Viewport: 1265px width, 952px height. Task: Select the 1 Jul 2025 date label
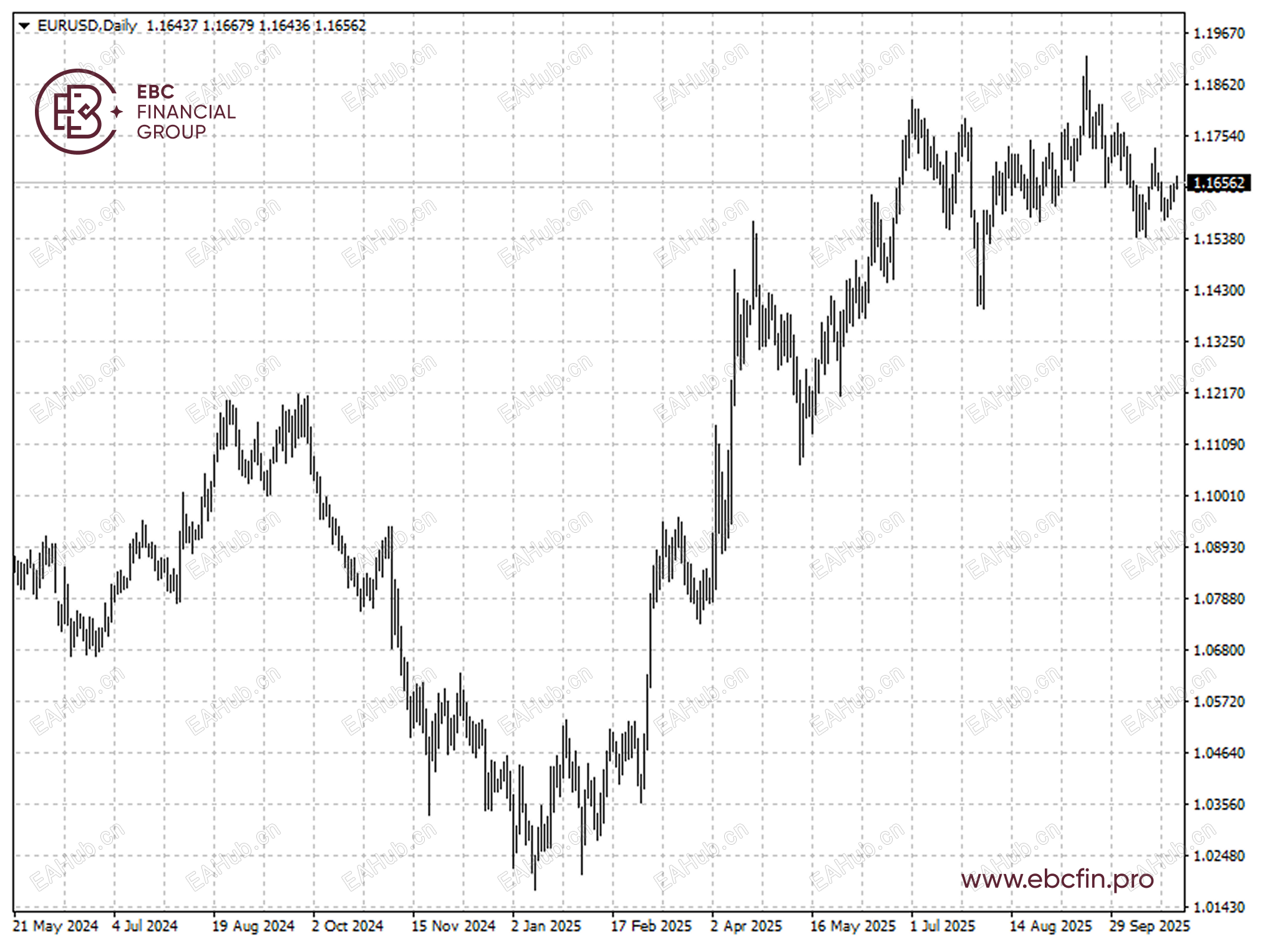(x=942, y=926)
